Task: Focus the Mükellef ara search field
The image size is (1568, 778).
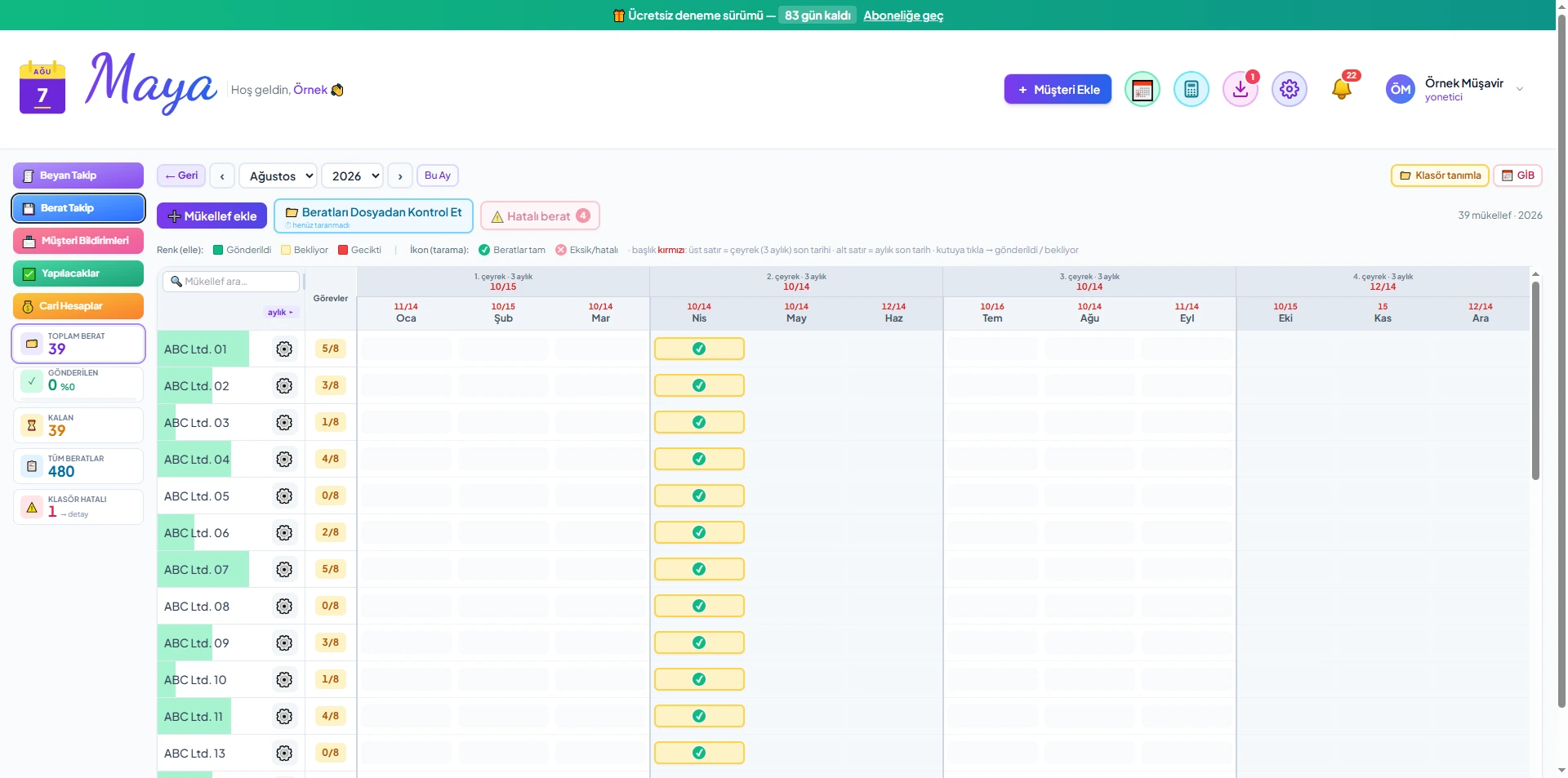Action: pos(232,282)
